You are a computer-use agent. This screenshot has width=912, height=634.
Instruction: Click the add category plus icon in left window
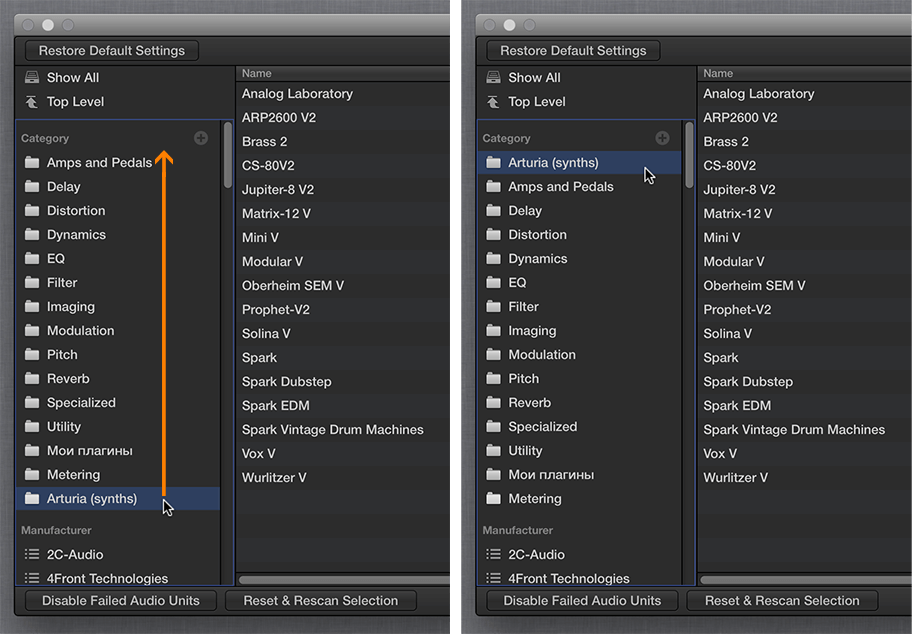click(x=201, y=138)
